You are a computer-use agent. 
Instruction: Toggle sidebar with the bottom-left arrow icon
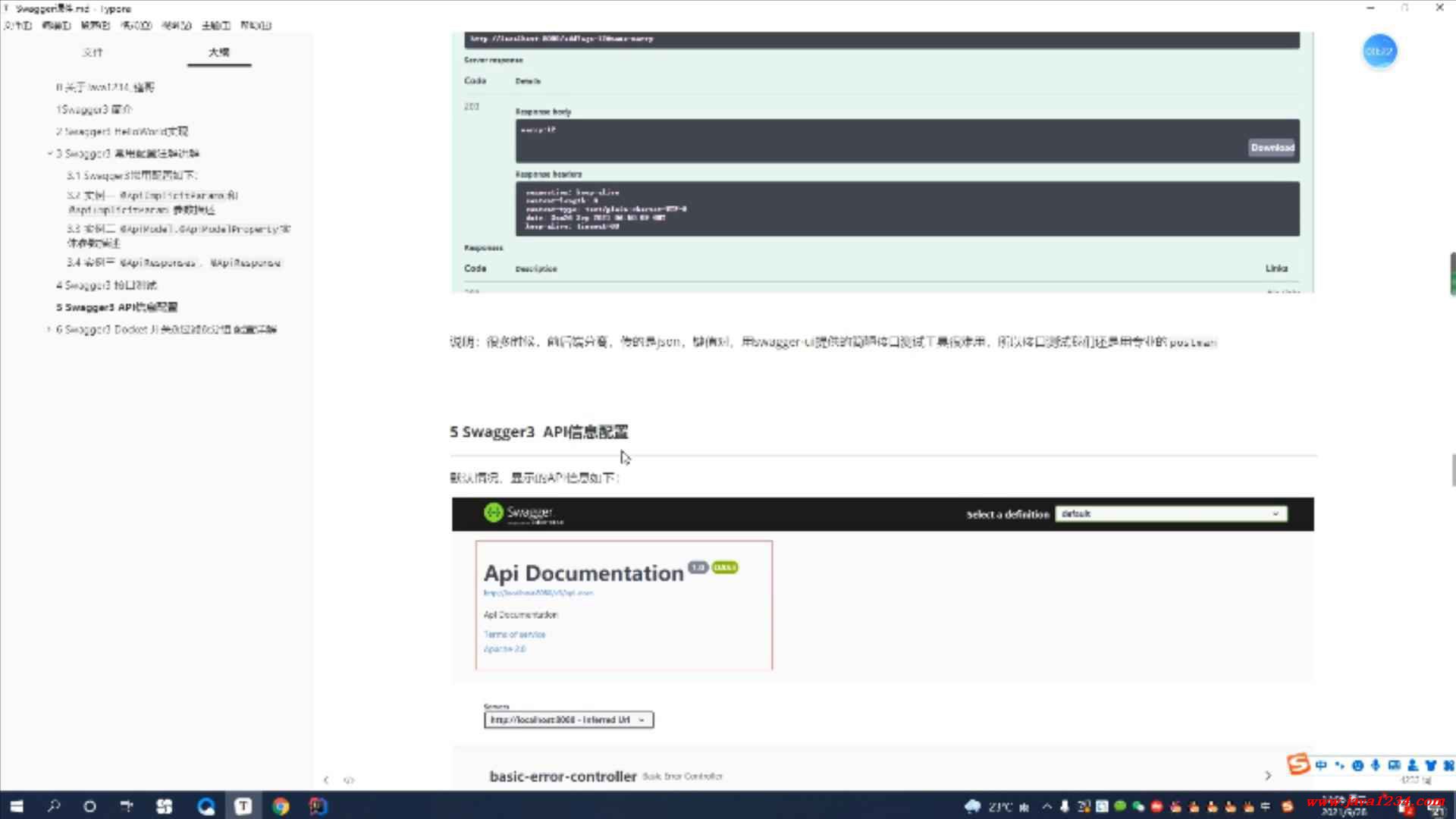coord(326,780)
